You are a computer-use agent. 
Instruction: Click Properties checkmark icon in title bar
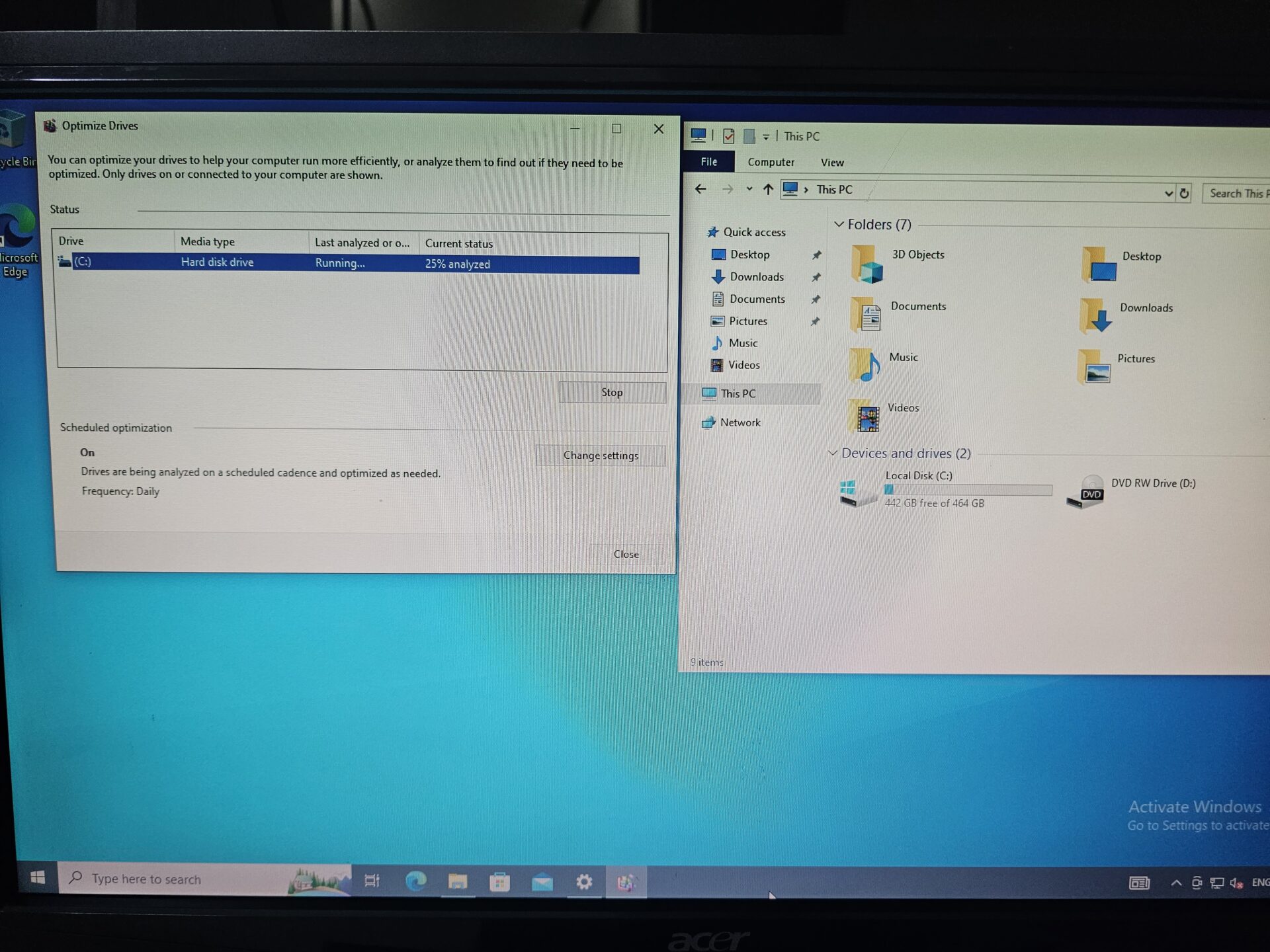pos(728,136)
